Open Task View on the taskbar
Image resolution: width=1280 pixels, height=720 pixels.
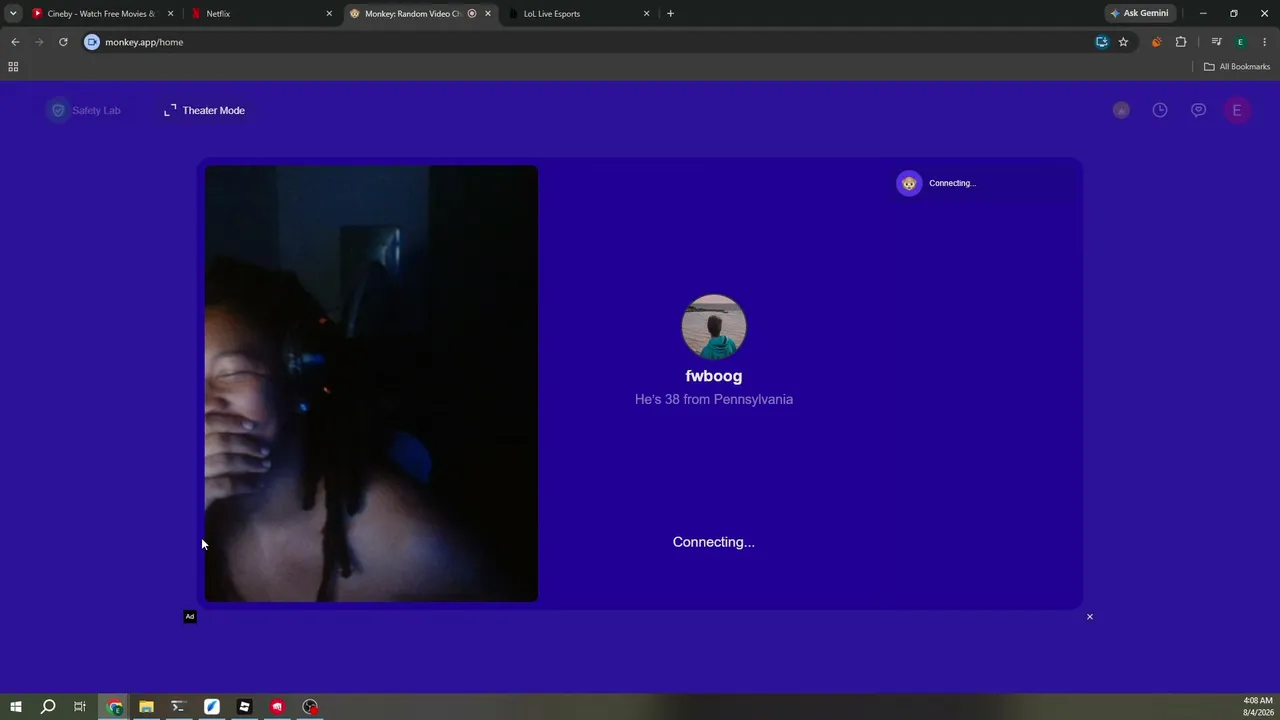(80, 707)
